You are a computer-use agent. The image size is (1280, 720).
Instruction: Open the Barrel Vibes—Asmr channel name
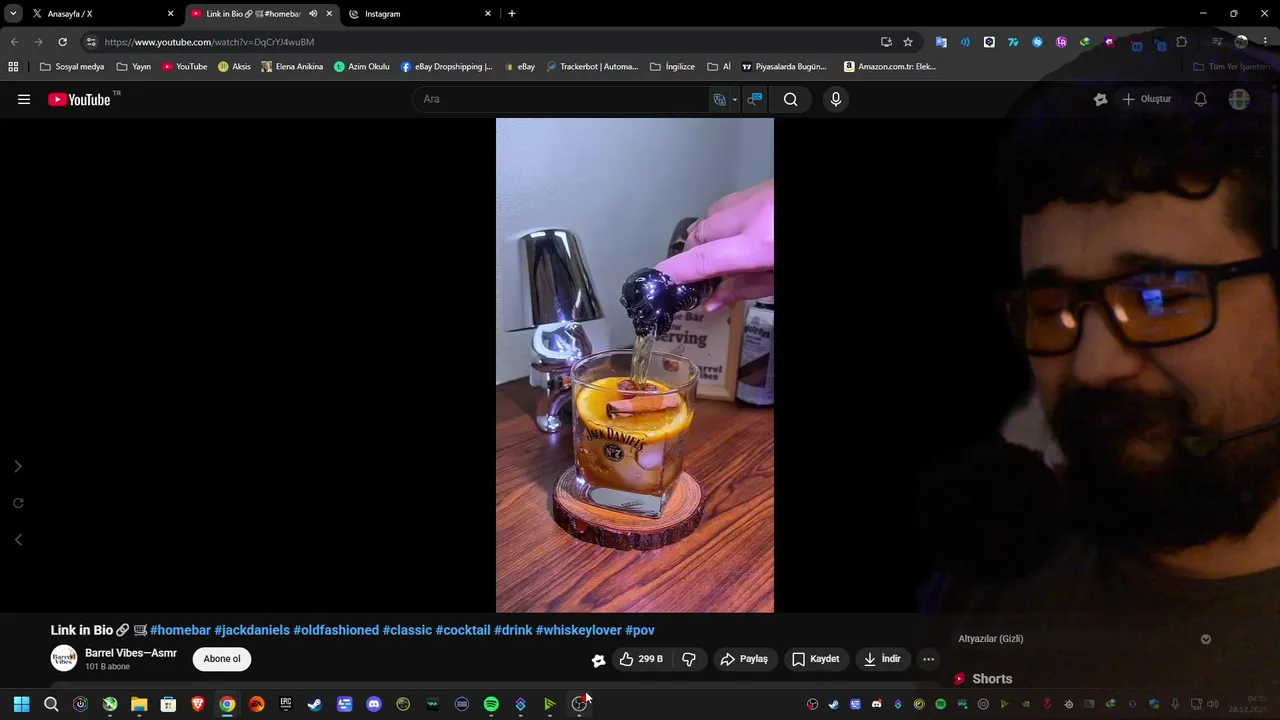131,653
